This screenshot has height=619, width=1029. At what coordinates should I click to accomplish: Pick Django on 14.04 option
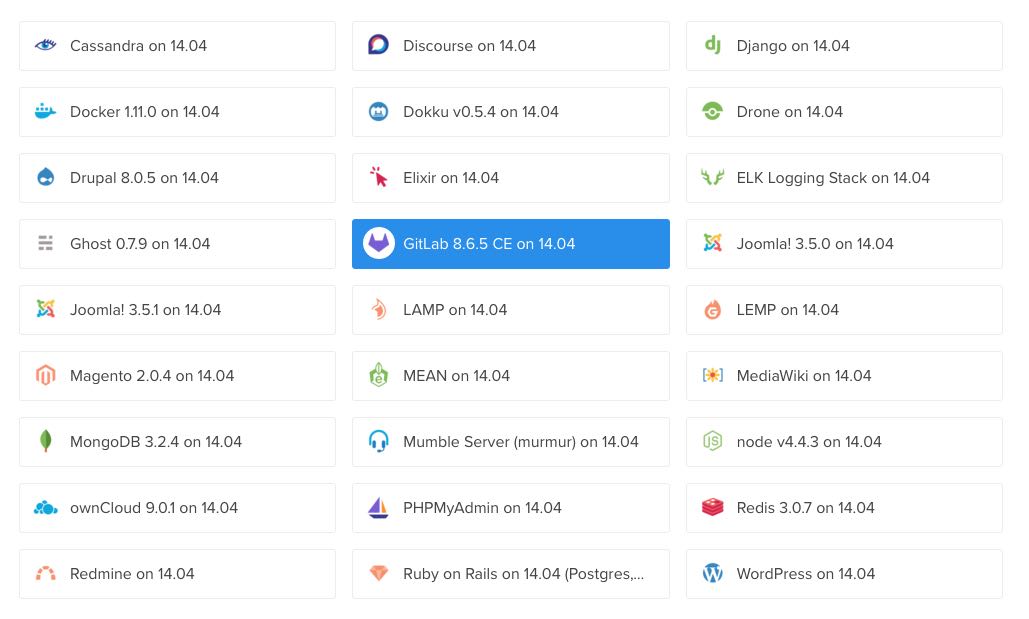[x=844, y=46]
